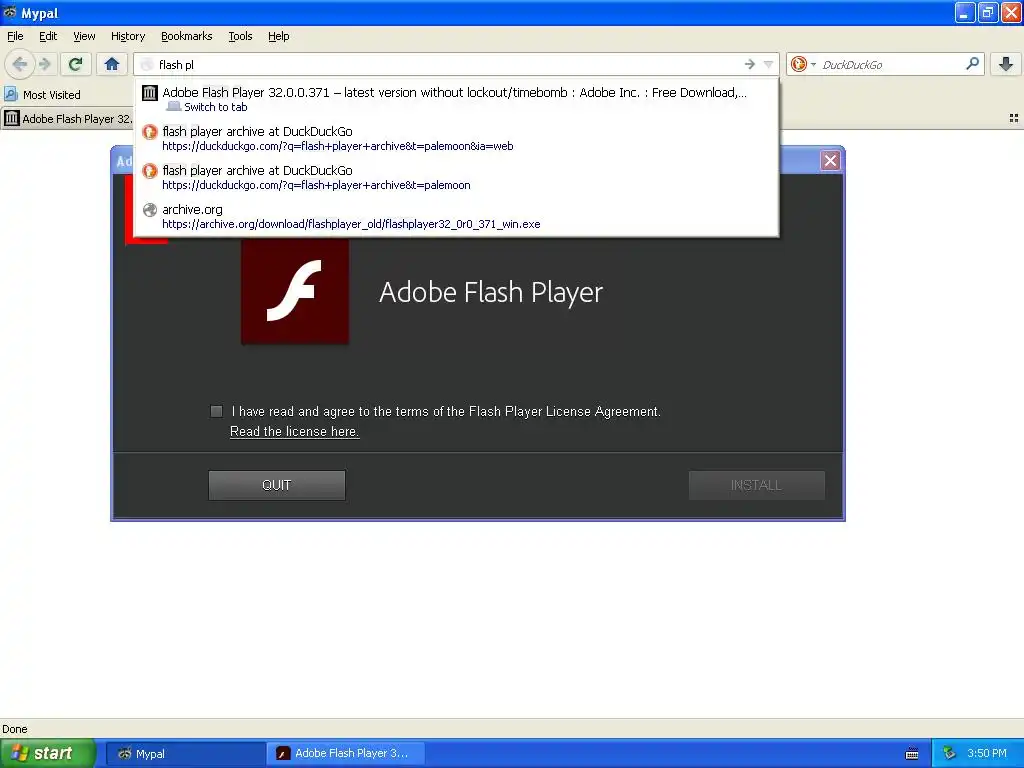Open the DuckDuckGo search engine selector
This screenshot has height=768, width=1024.
[x=803, y=64]
